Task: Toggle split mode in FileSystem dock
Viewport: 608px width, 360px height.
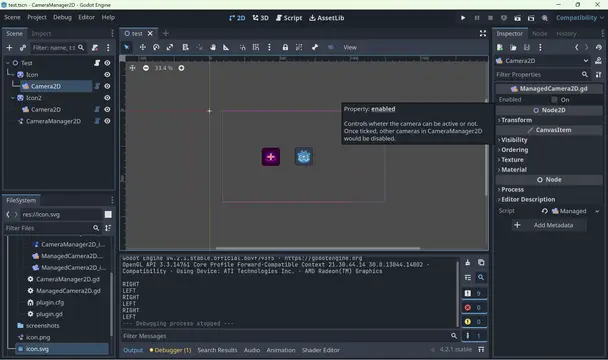Action: coord(108,215)
